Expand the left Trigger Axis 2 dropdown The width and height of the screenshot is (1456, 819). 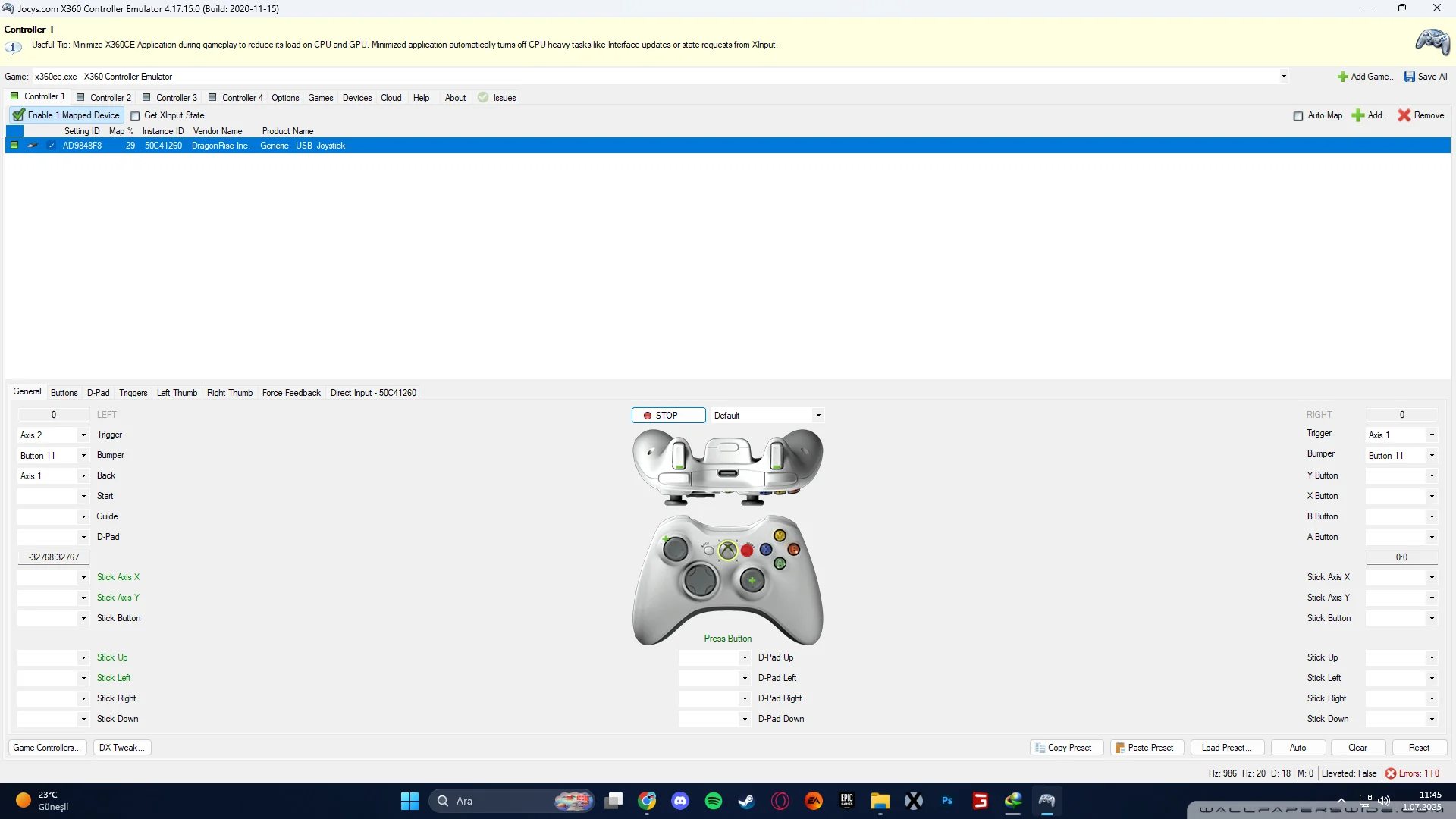pyautogui.click(x=83, y=435)
